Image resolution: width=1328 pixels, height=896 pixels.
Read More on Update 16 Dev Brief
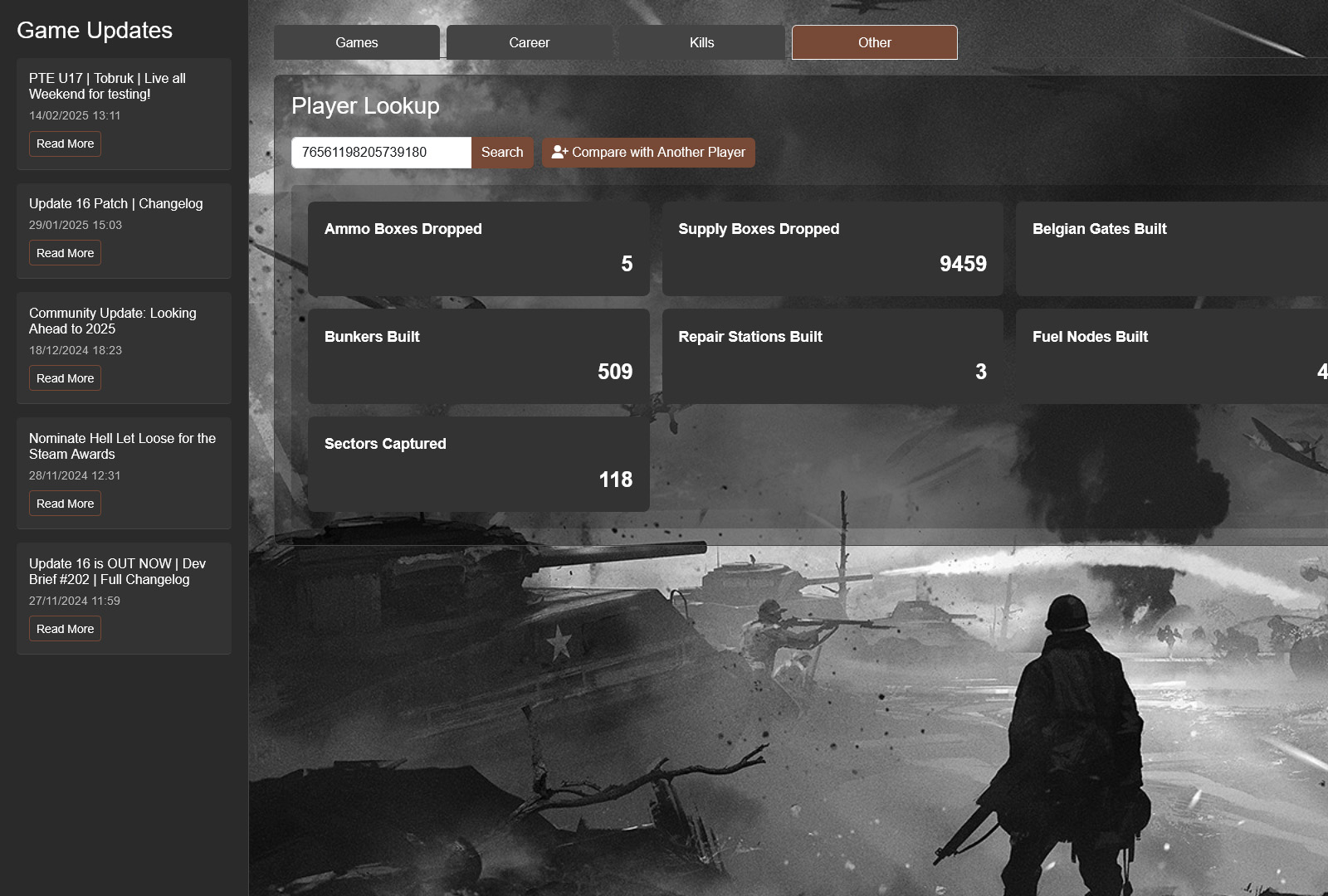tap(65, 629)
